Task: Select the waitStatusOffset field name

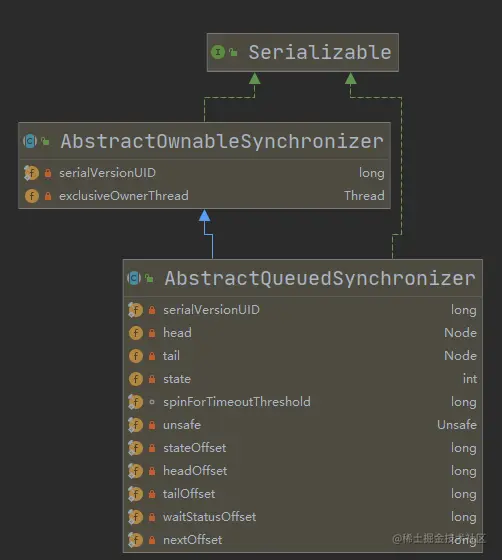Action: [x=210, y=517]
